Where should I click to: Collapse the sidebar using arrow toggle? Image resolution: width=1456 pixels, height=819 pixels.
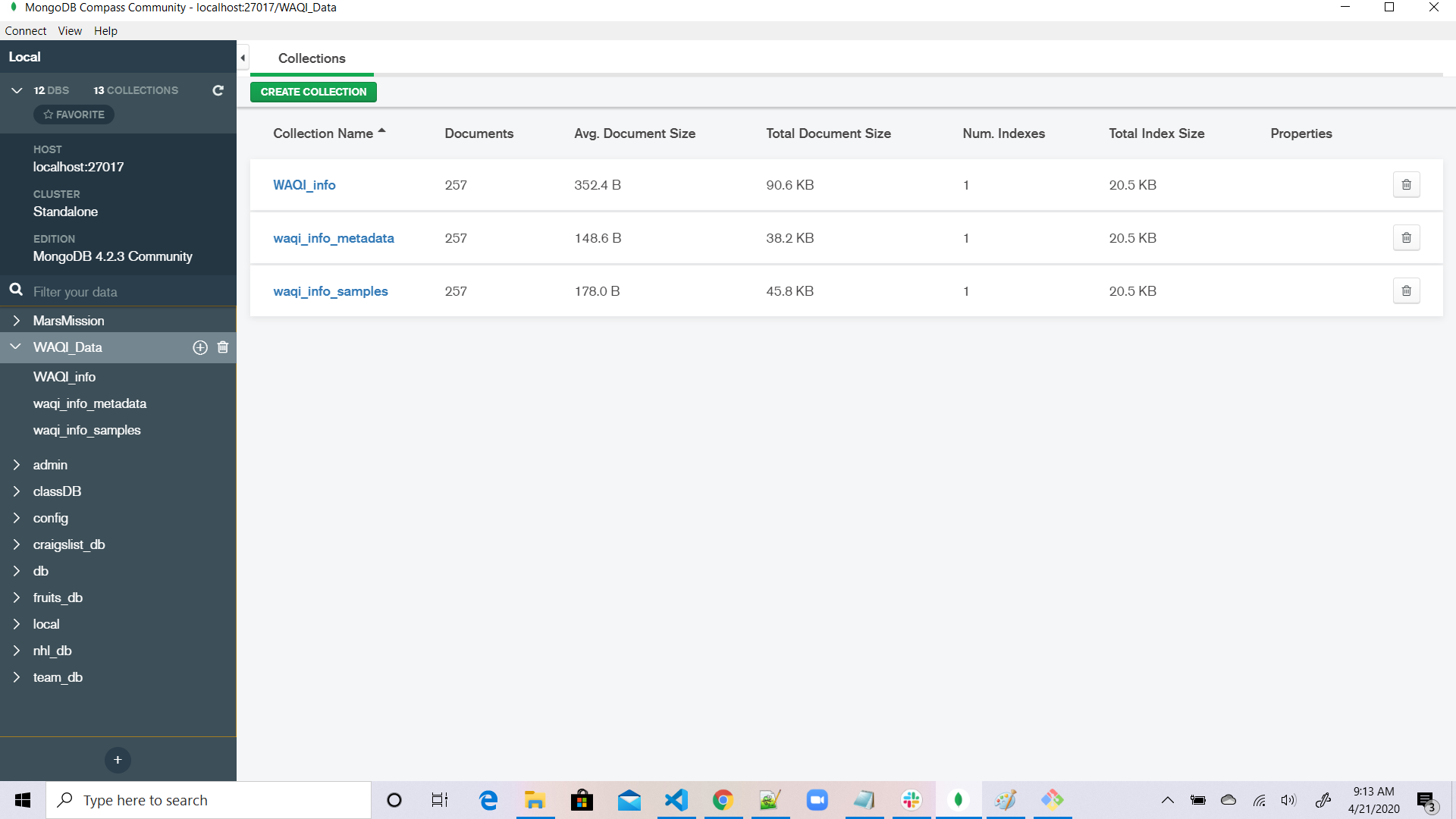[x=243, y=58]
